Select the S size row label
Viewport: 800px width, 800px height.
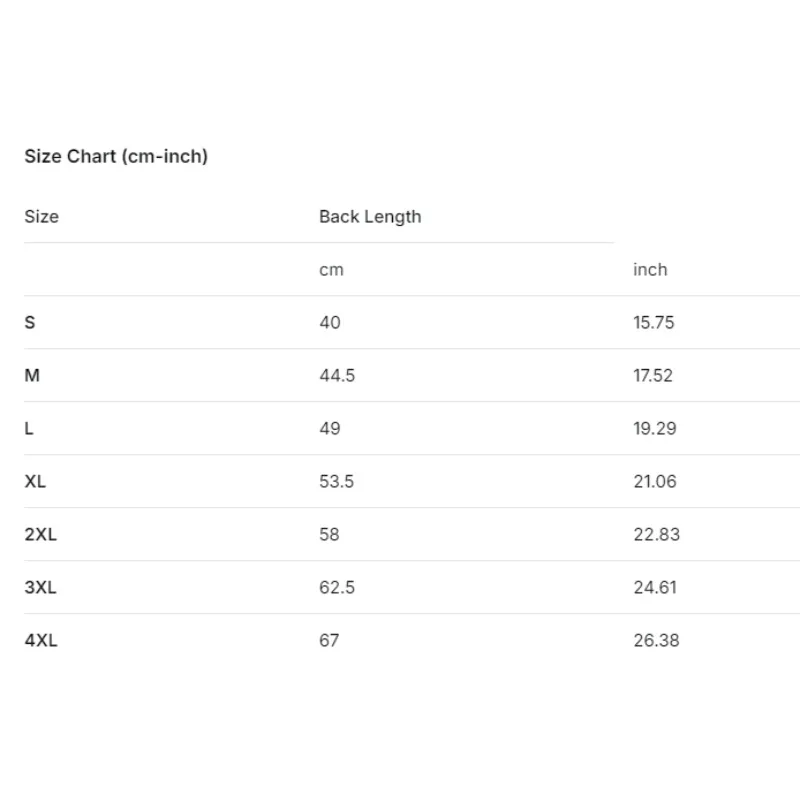(x=30, y=322)
